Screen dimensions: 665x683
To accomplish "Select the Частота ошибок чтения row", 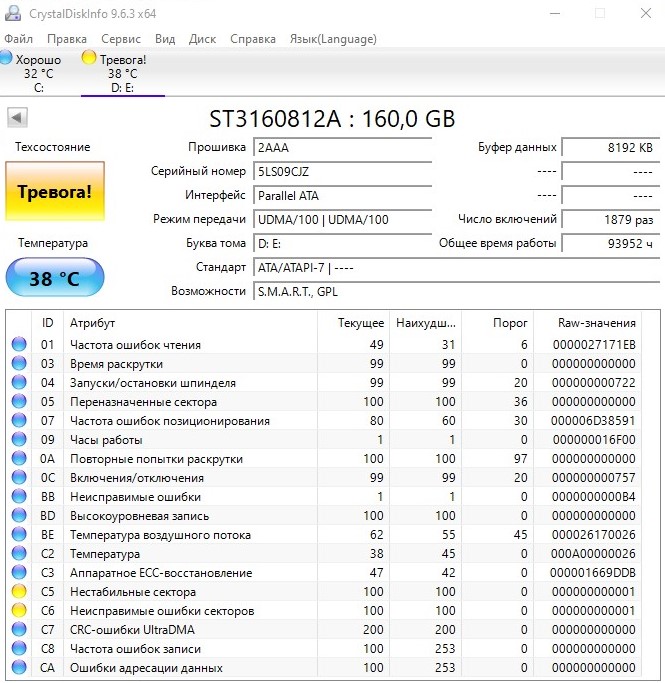I will coord(324,345).
